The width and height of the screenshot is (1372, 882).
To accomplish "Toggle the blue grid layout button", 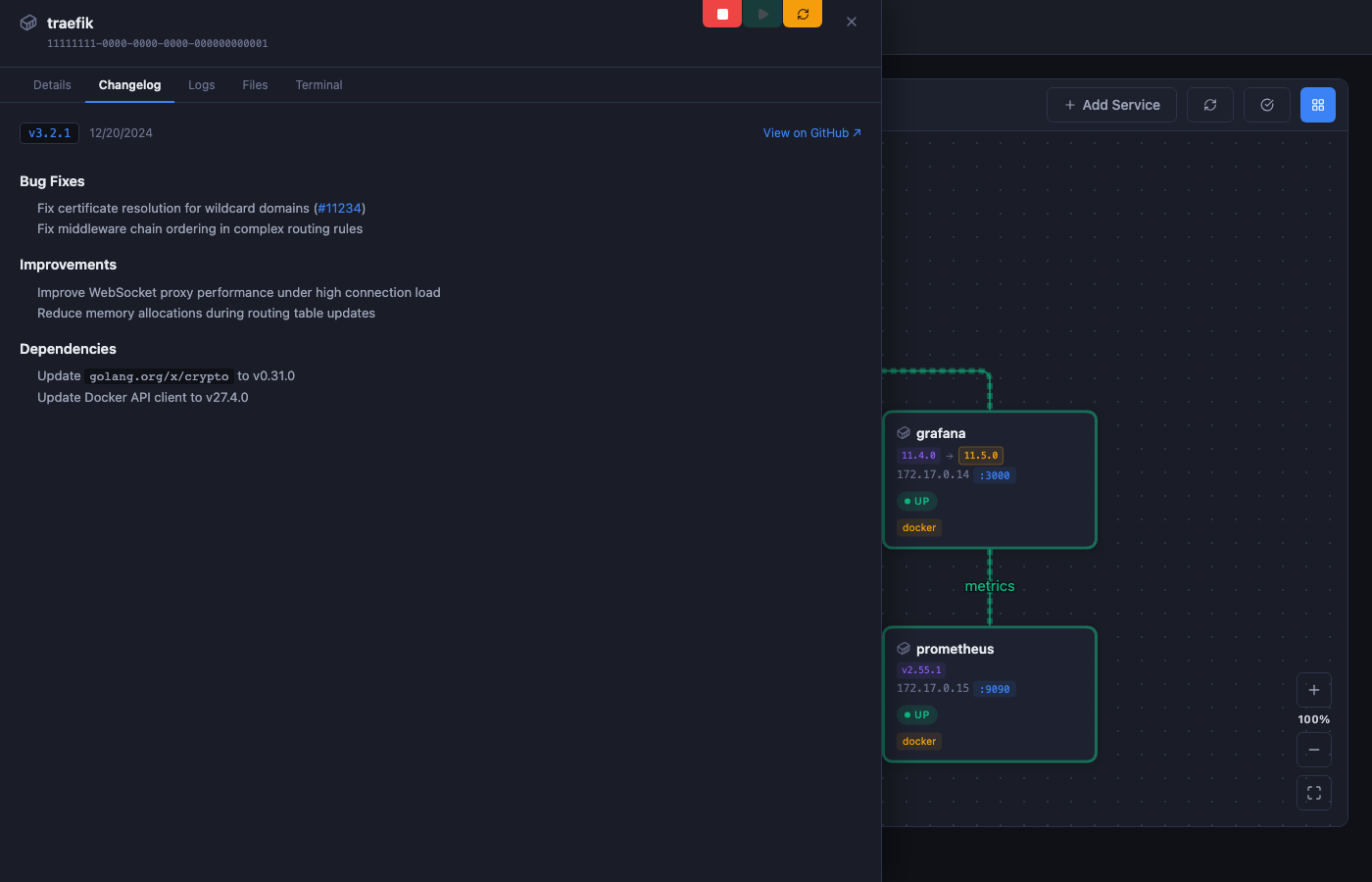I will point(1318,105).
